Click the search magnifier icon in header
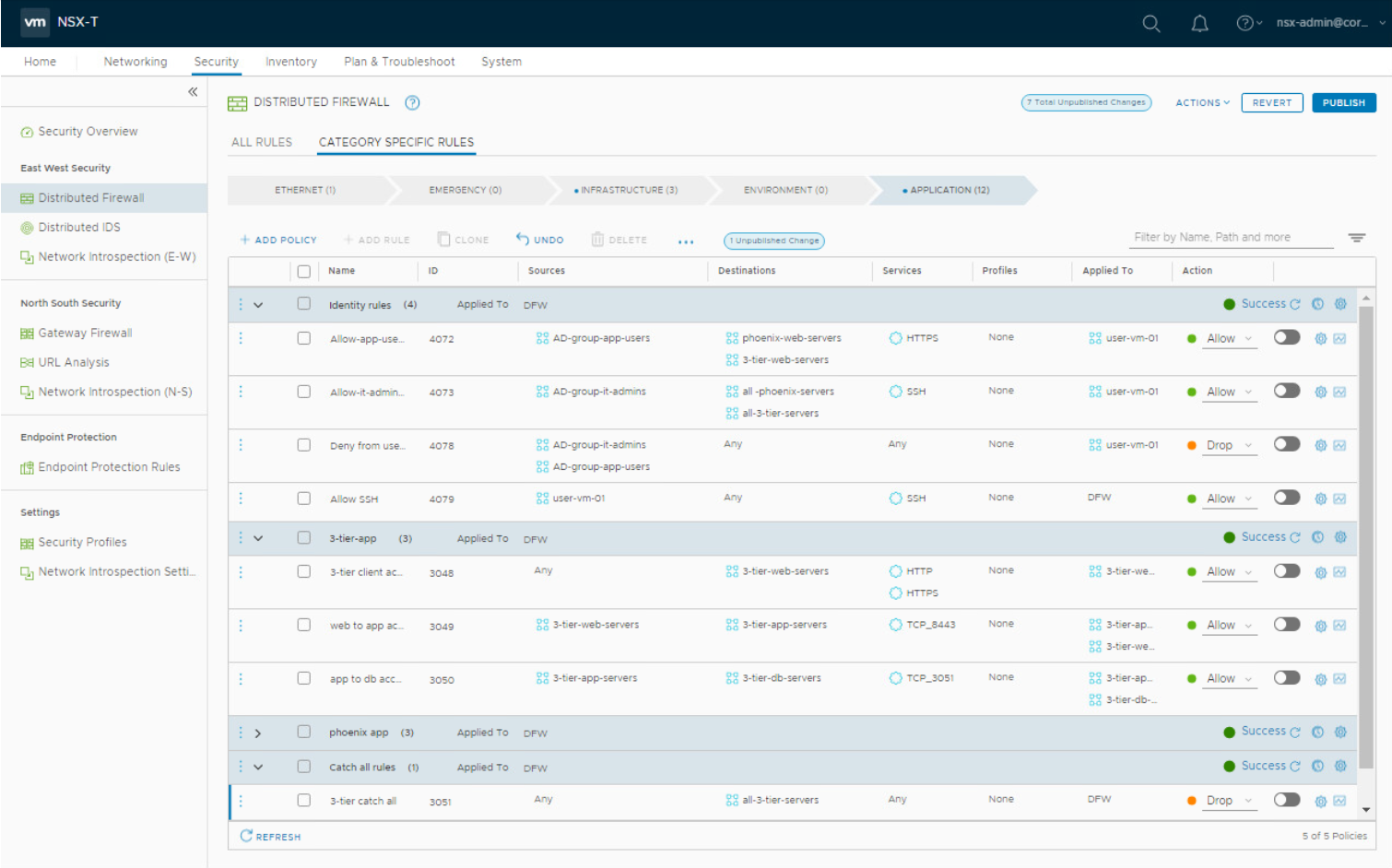 (x=1150, y=23)
